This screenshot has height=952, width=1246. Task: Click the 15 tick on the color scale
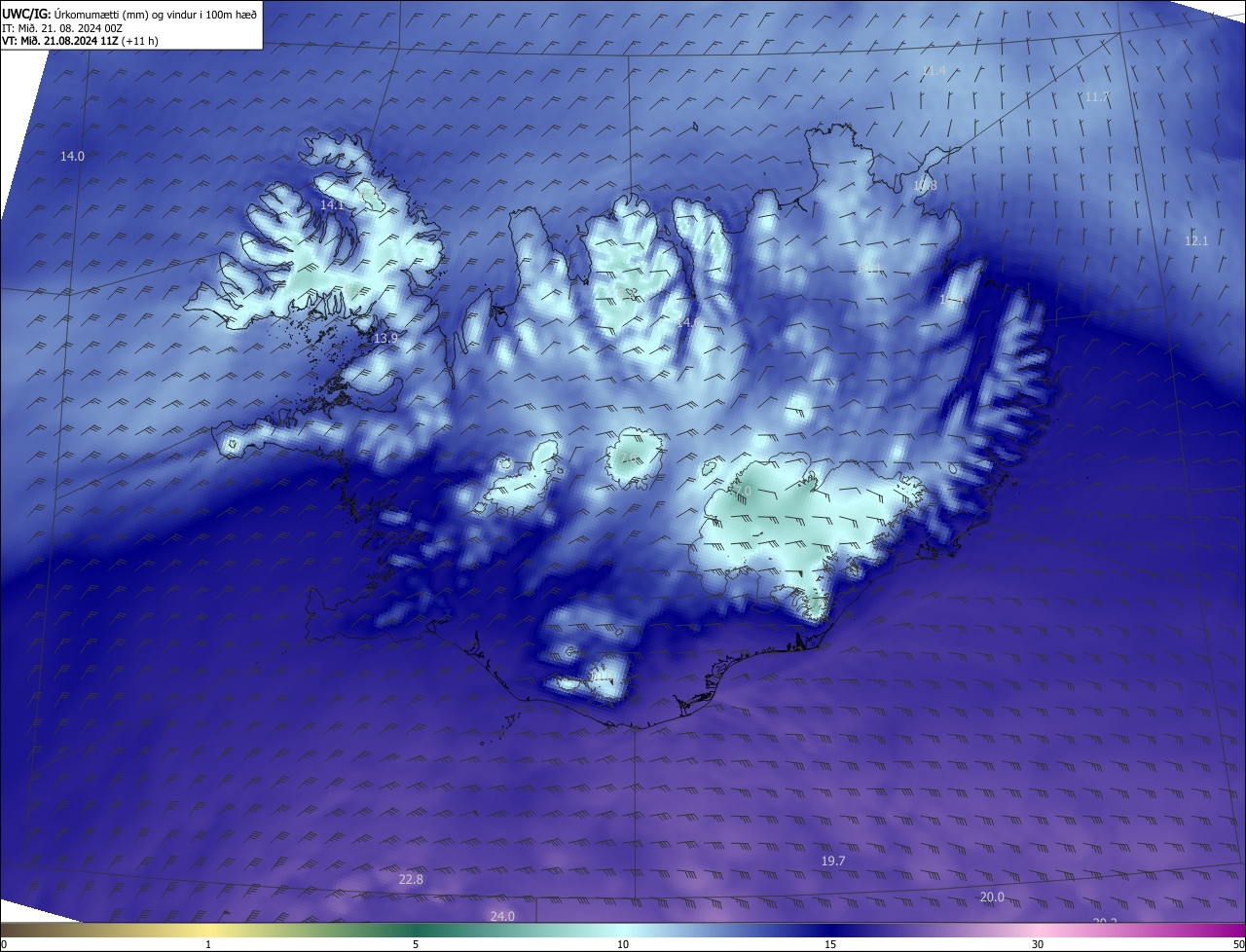point(830,944)
